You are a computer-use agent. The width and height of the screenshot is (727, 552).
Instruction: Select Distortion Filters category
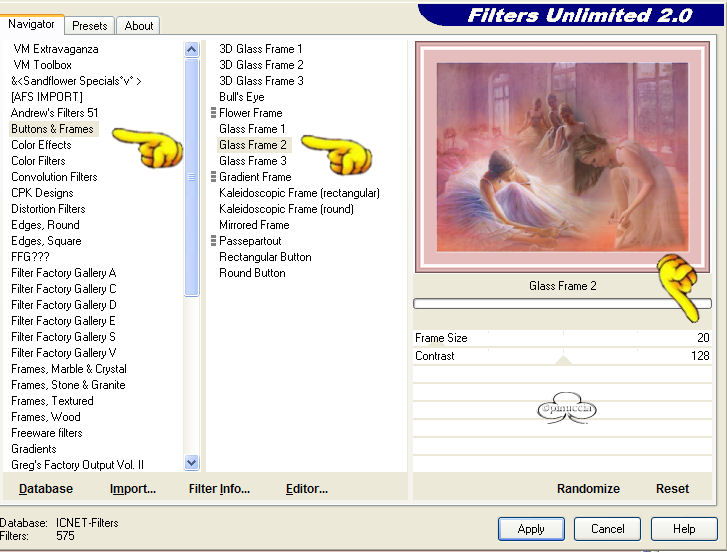click(x=48, y=209)
